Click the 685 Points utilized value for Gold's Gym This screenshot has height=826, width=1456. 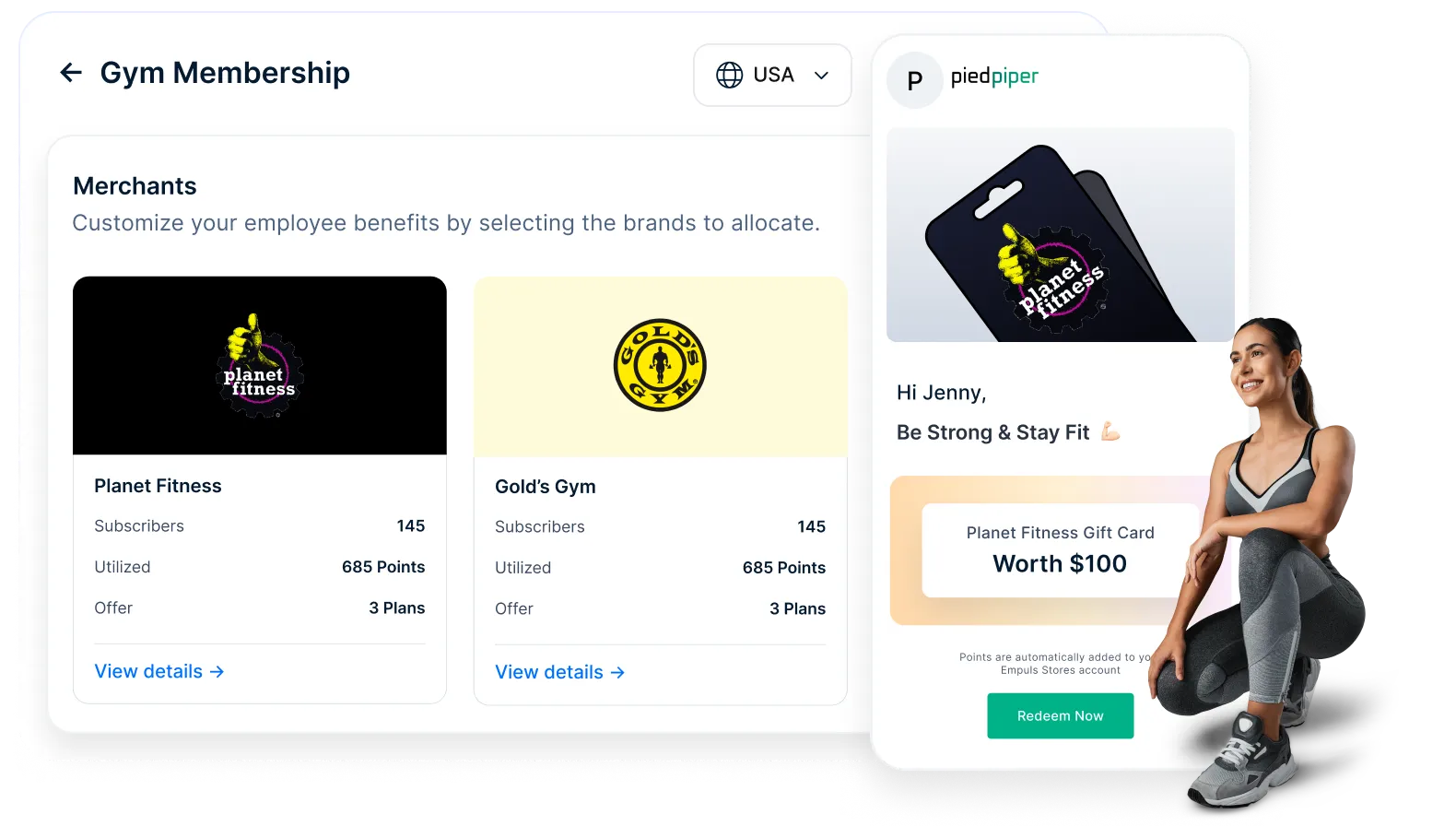[784, 568]
